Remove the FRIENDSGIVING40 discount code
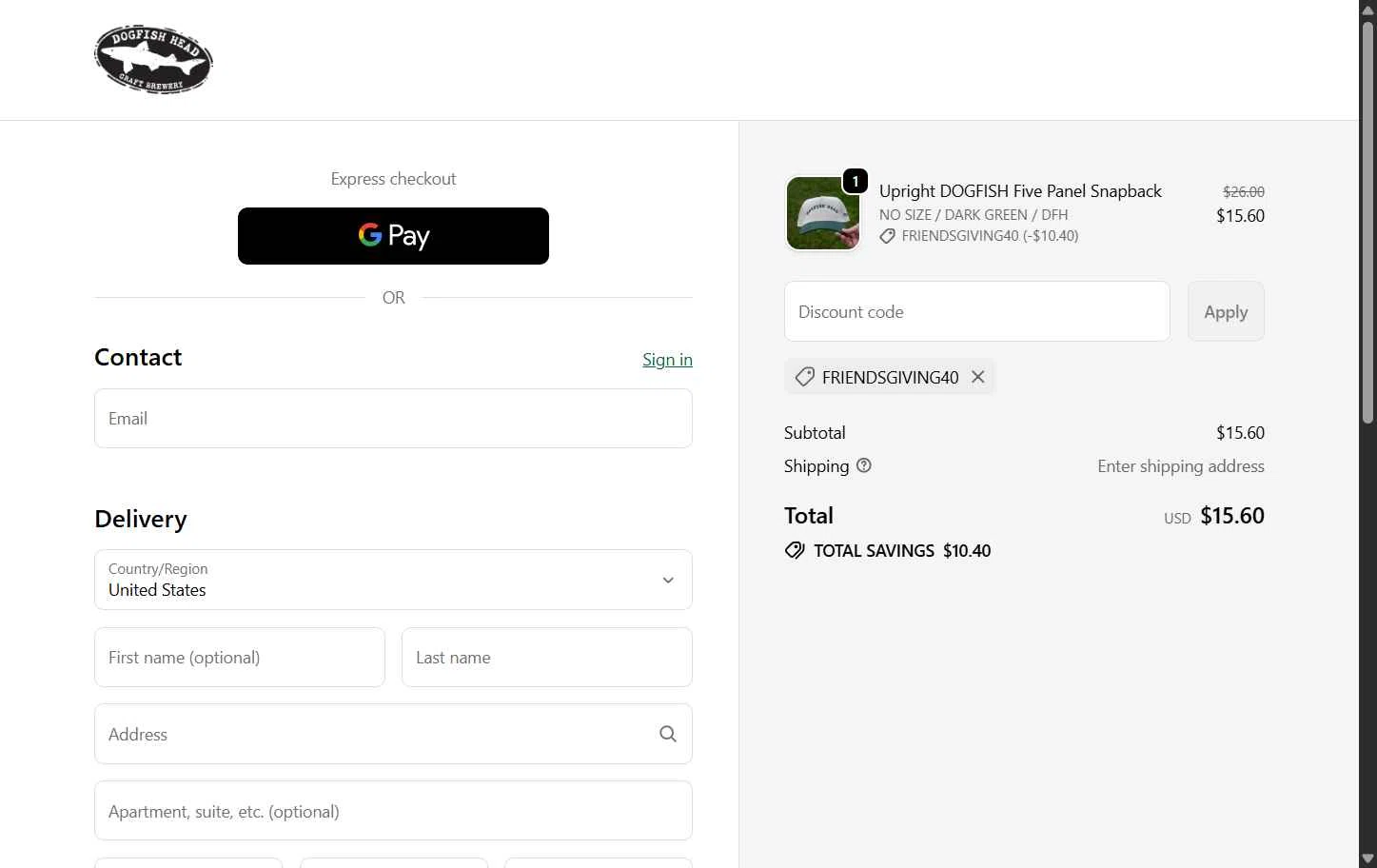This screenshot has height=868, width=1377. pos(978,377)
